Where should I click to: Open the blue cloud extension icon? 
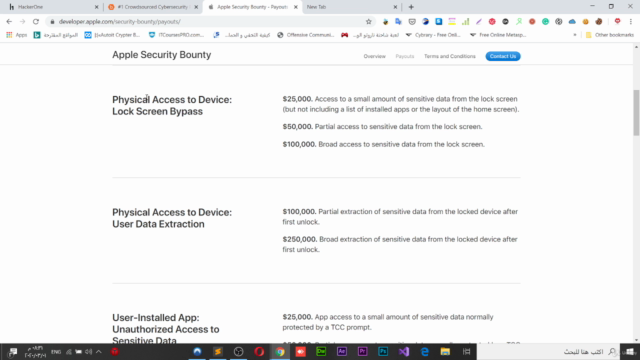[x=572, y=22]
